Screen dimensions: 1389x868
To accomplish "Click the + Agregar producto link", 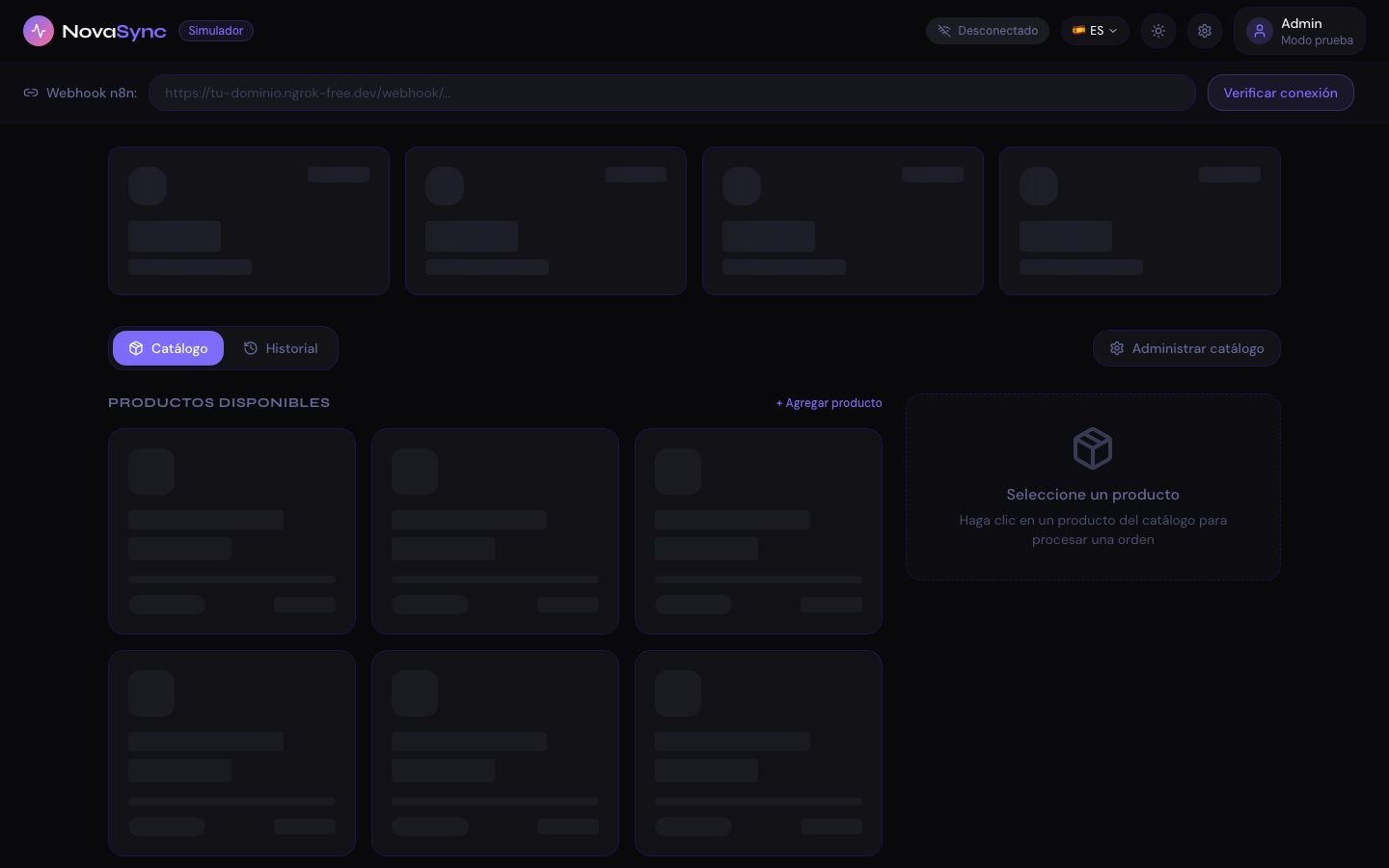I will click(829, 403).
